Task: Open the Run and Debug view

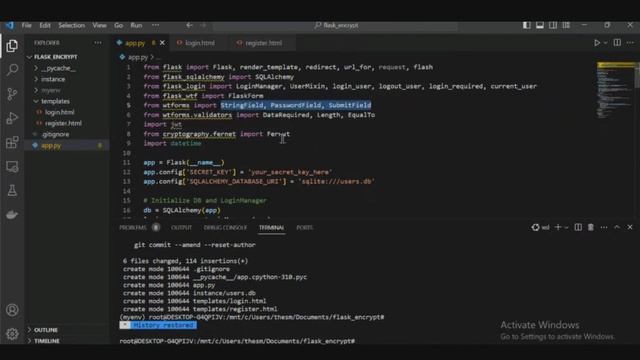Action: pyautogui.click(x=12, y=118)
